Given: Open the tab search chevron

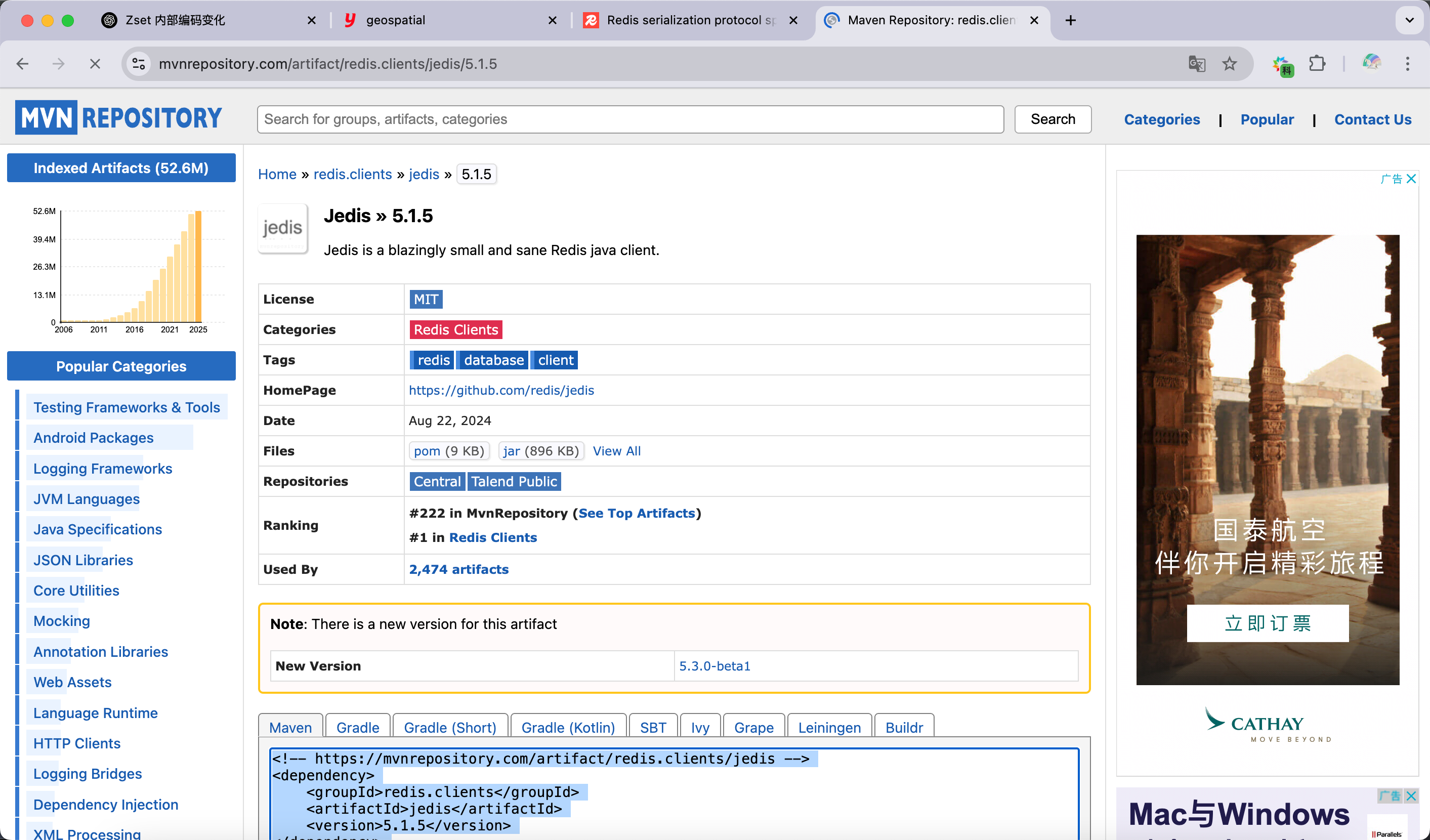Looking at the screenshot, I should click(x=1408, y=20).
